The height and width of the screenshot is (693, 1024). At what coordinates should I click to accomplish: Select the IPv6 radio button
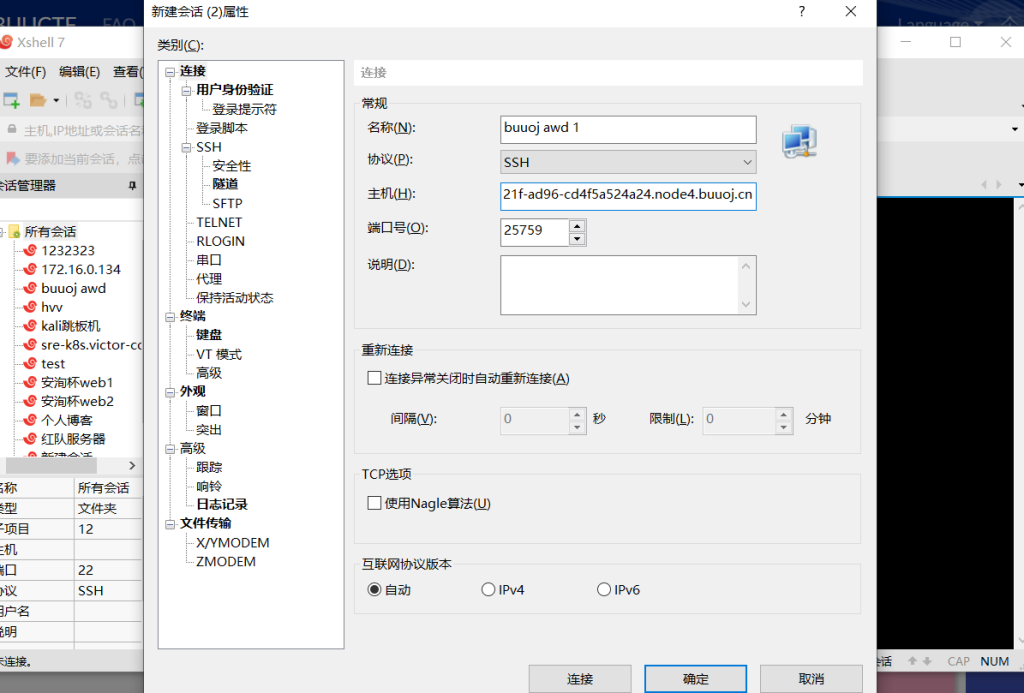(x=604, y=589)
